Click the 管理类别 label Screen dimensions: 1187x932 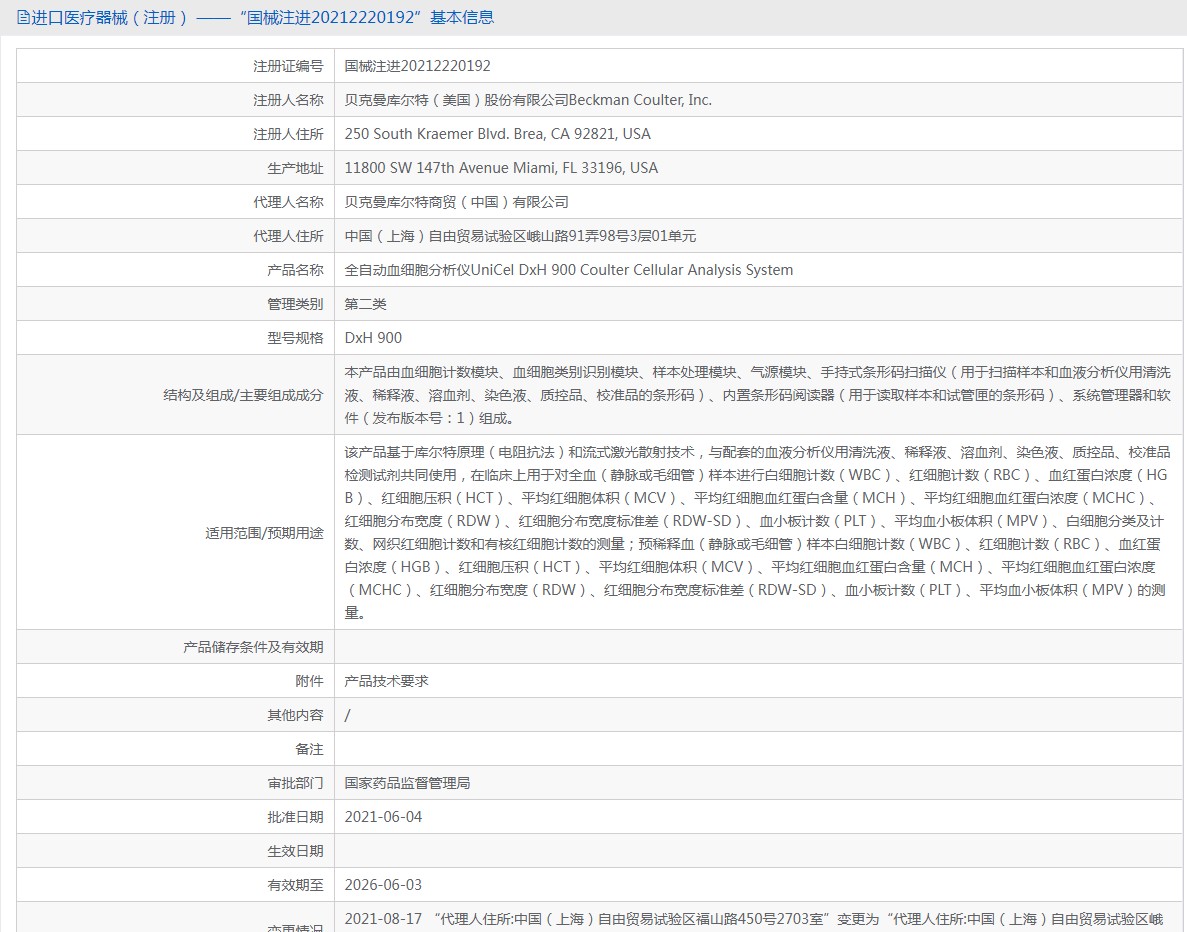295,304
